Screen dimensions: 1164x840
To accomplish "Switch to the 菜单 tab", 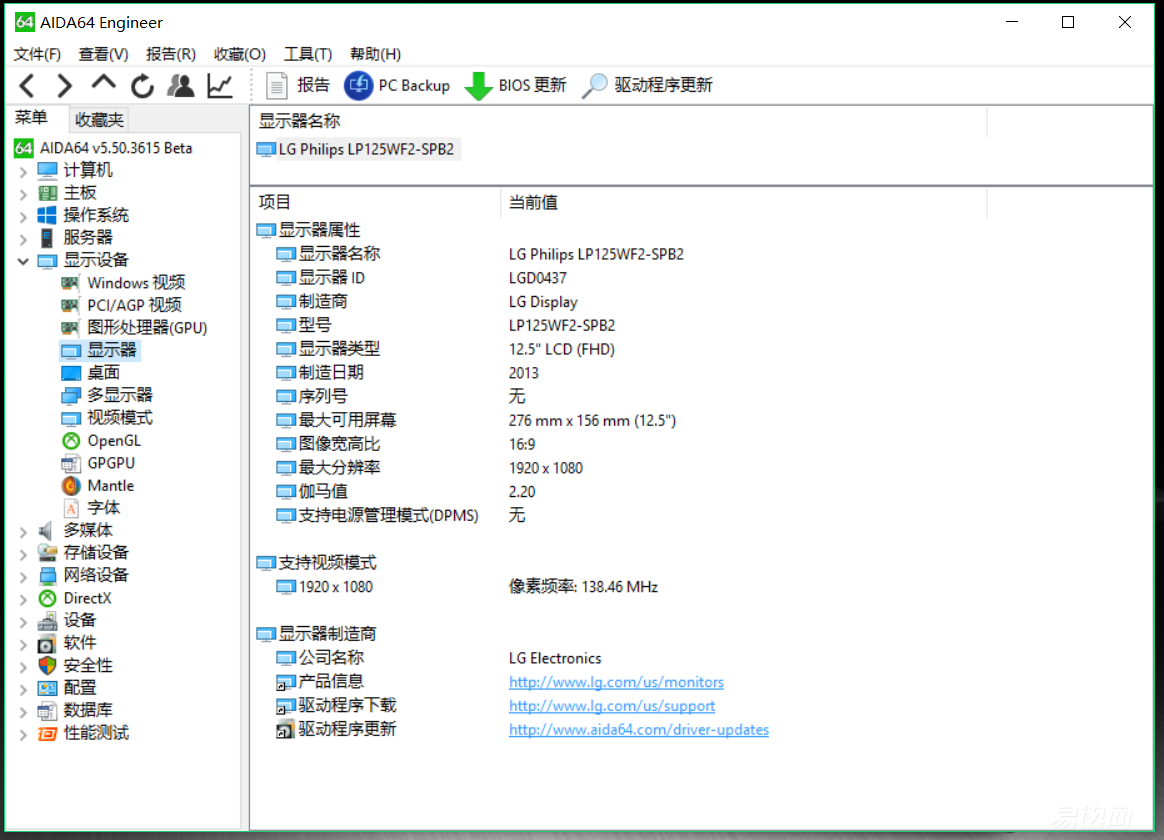I will click(x=31, y=117).
